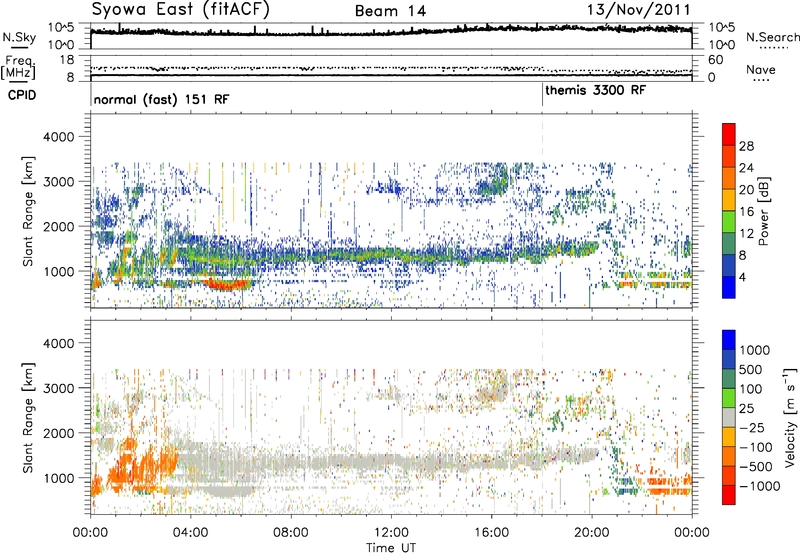Click the "Nave" legend label
Screen dimensions: 800x554
pyautogui.click(x=760, y=69)
